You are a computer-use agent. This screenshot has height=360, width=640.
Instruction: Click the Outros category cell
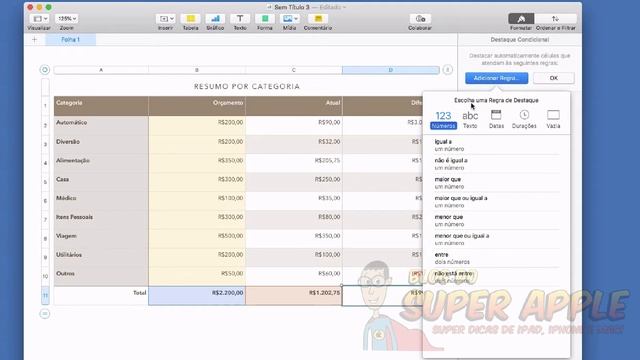tap(101, 276)
